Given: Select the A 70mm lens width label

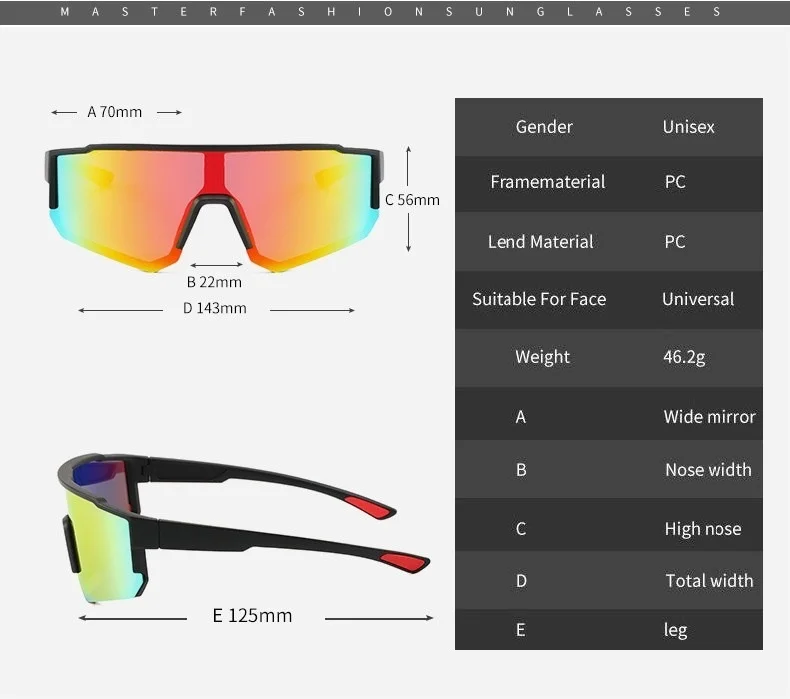Looking at the screenshot, I should (x=115, y=112).
